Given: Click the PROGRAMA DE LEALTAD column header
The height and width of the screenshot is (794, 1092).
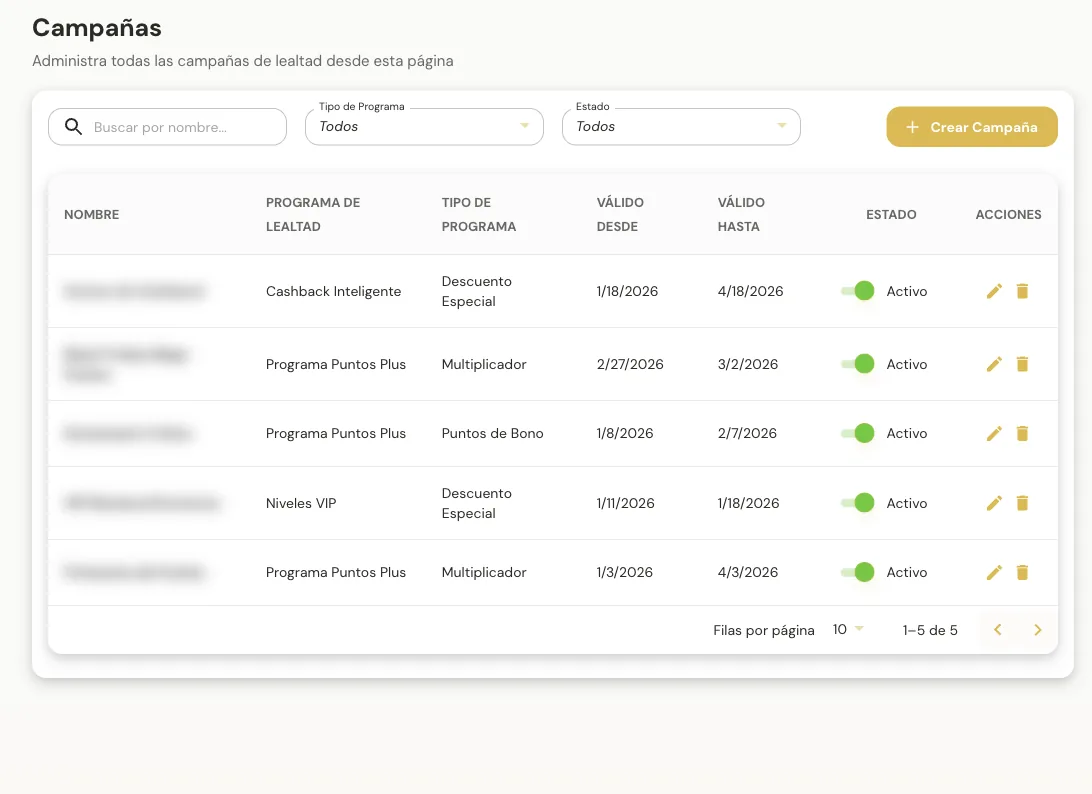Looking at the screenshot, I should point(313,215).
